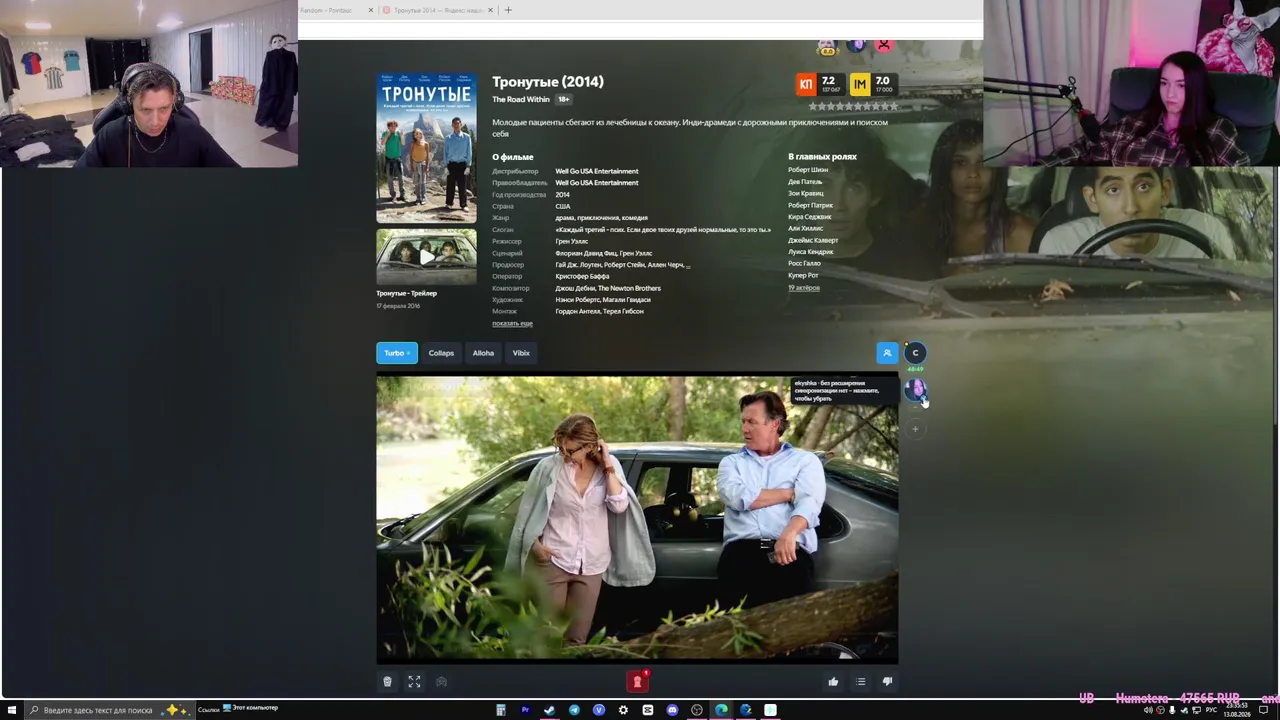Play the Тронутые trailer thumbnail

427,257
